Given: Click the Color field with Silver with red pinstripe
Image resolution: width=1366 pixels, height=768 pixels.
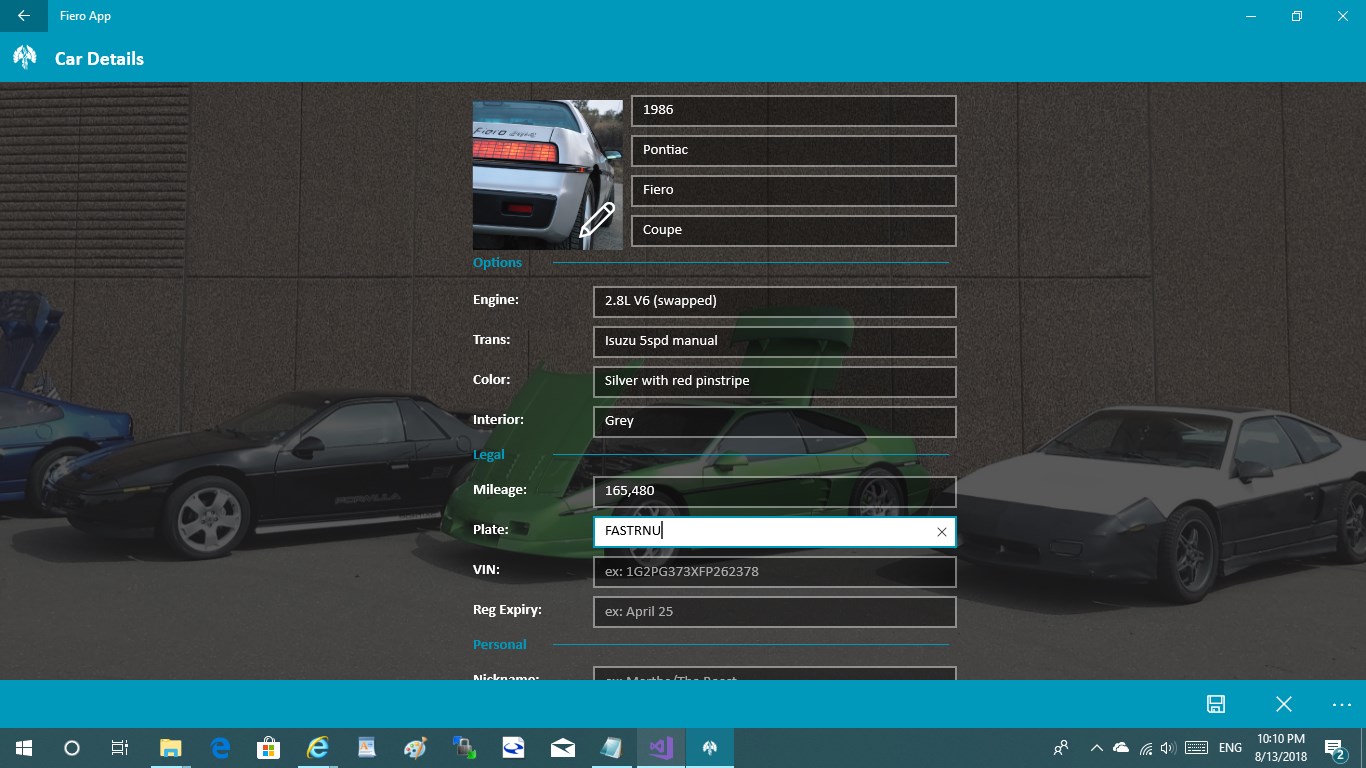Looking at the screenshot, I should click(775, 382).
